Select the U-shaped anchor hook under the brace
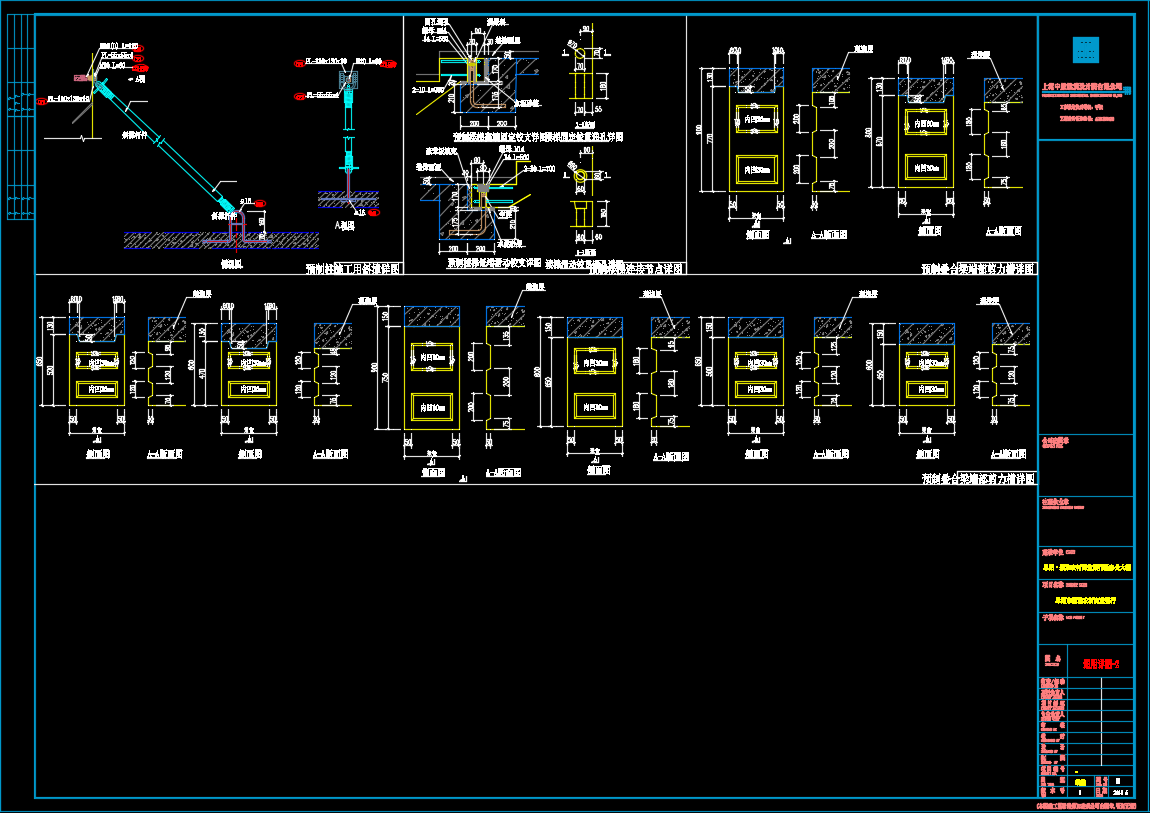The image size is (1150, 813). pos(236,227)
